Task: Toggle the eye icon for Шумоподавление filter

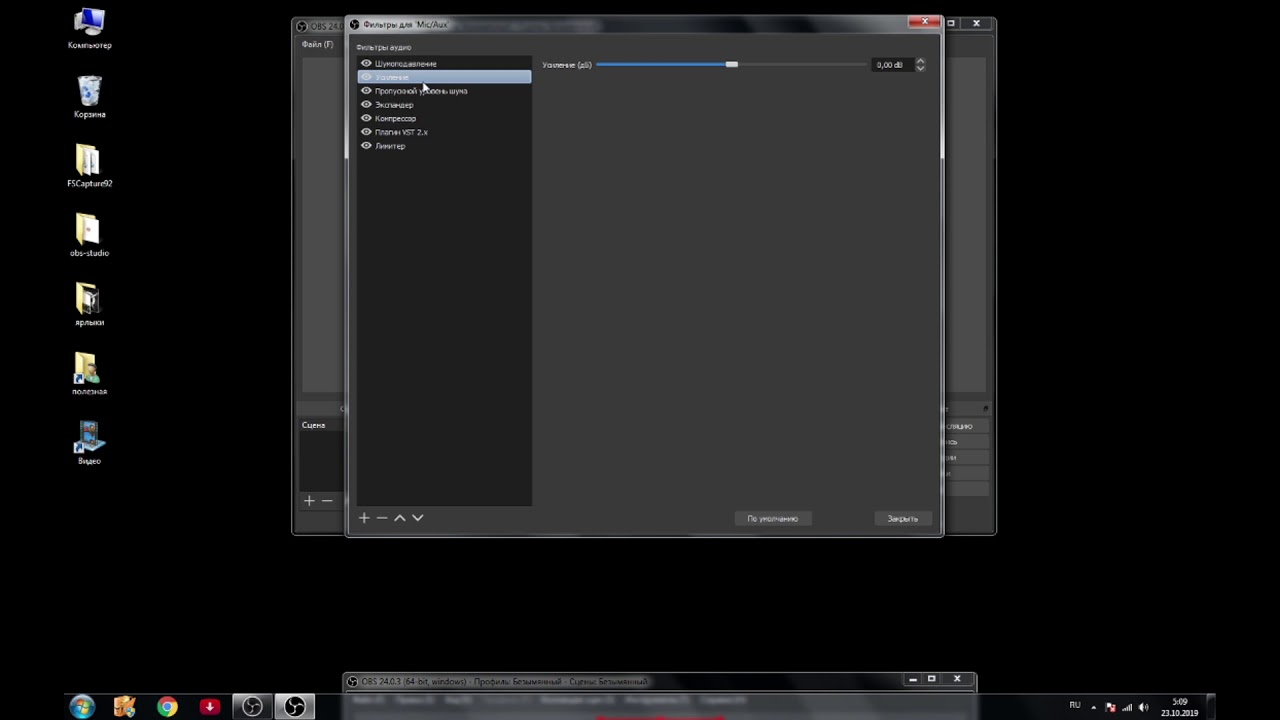Action: pos(366,64)
